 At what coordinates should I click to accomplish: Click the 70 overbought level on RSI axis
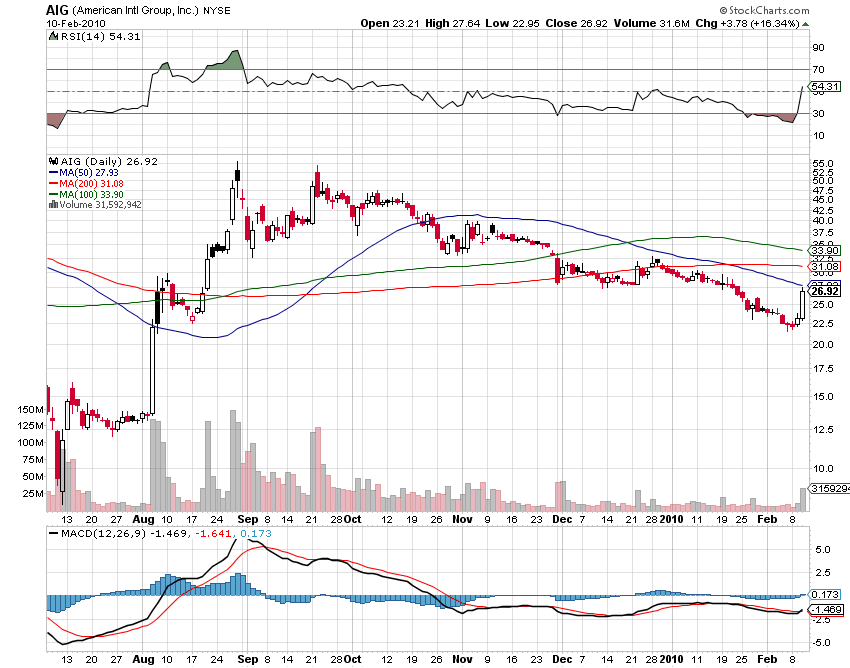pyautogui.click(x=818, y=69)
